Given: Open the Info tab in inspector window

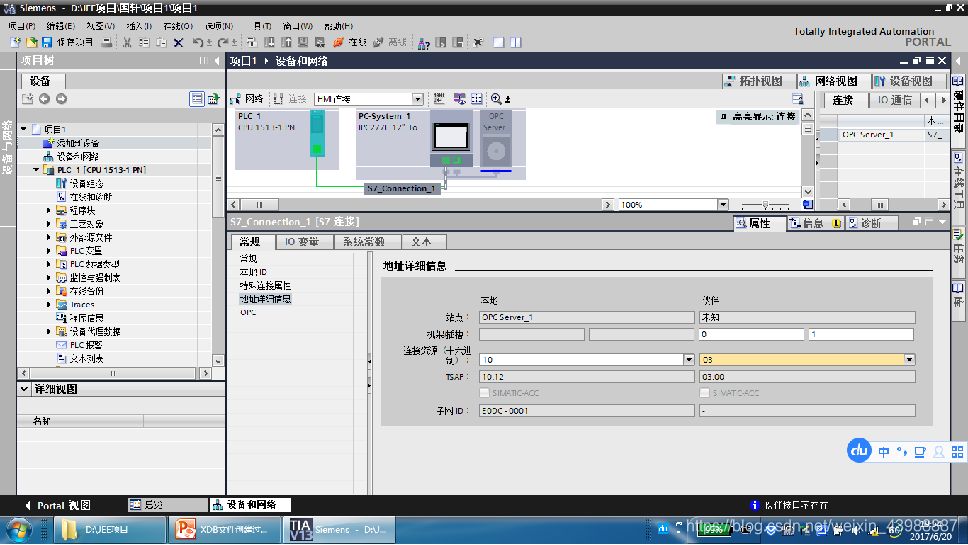Looking at the screenshot, I should (x=814, y=223).
